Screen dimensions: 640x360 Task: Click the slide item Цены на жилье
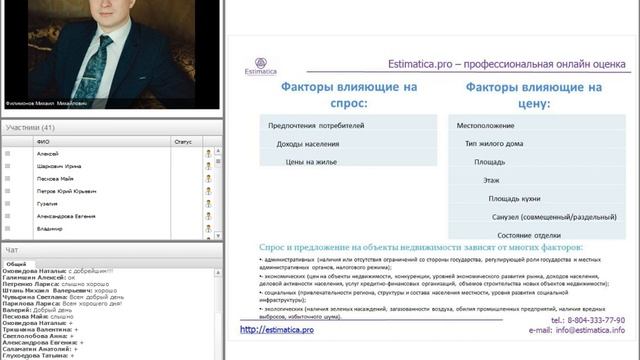(311, 162)
